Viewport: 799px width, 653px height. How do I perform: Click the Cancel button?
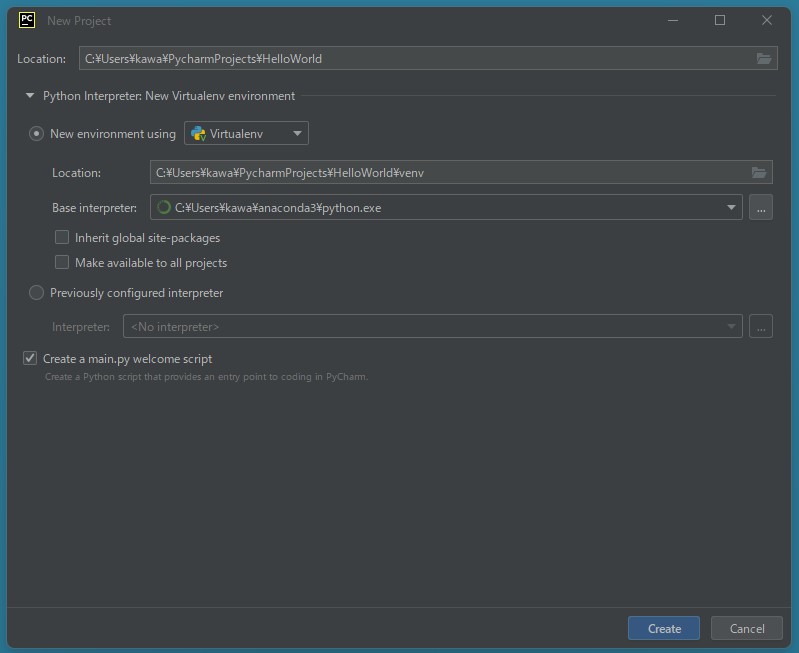pyautogui.click(x=747, y=629)
